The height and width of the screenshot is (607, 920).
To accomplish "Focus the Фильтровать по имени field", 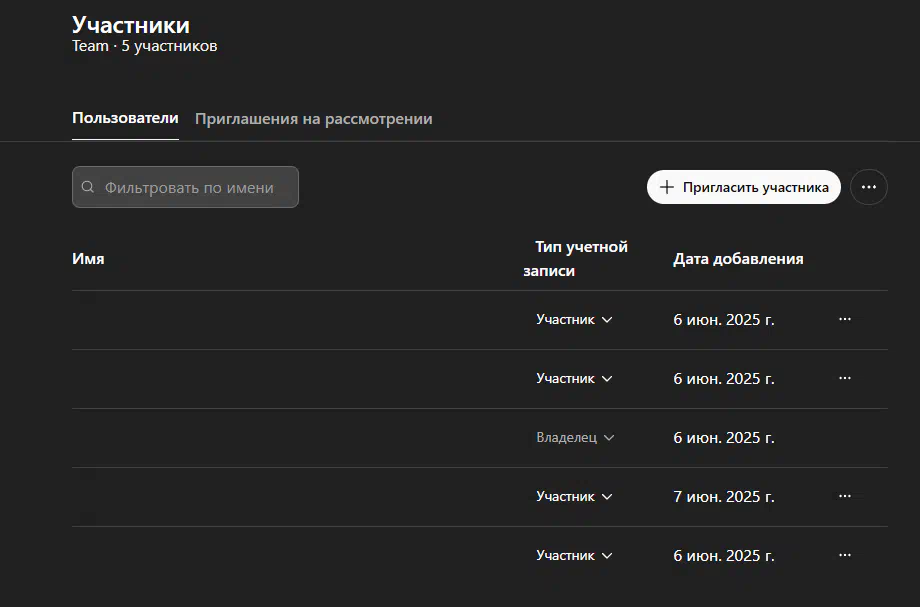I will (x=185, y=187).
